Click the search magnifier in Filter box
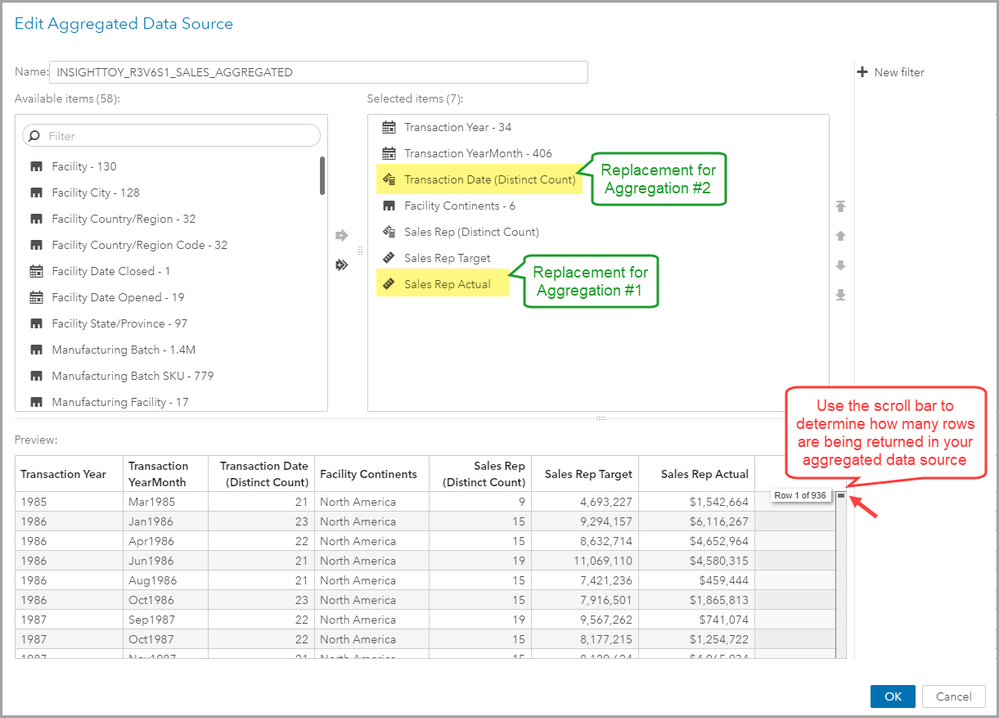 point(35,136)
